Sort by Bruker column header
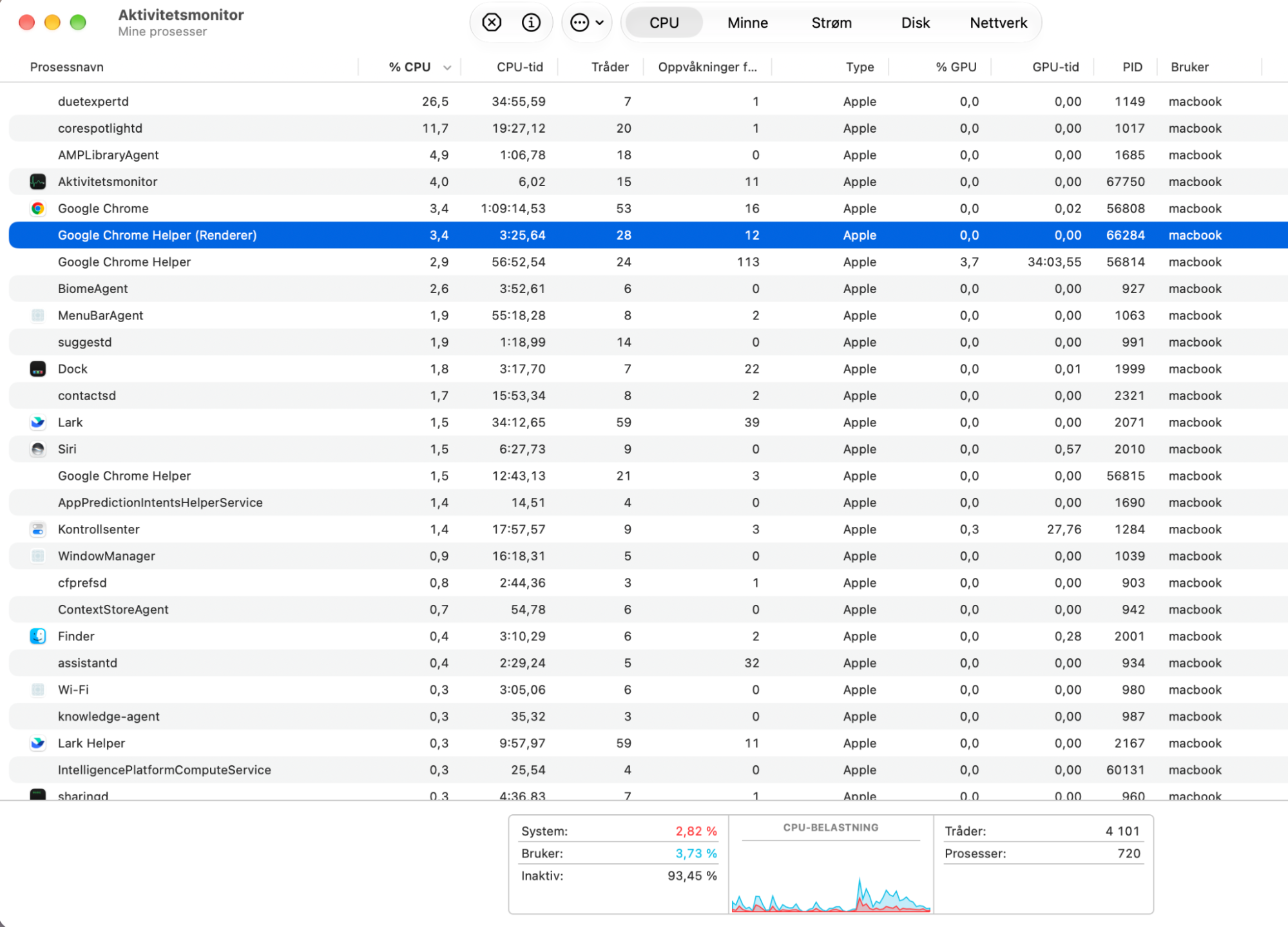Viewport: 1288px width, 927px height. (x=1189, y=67)
